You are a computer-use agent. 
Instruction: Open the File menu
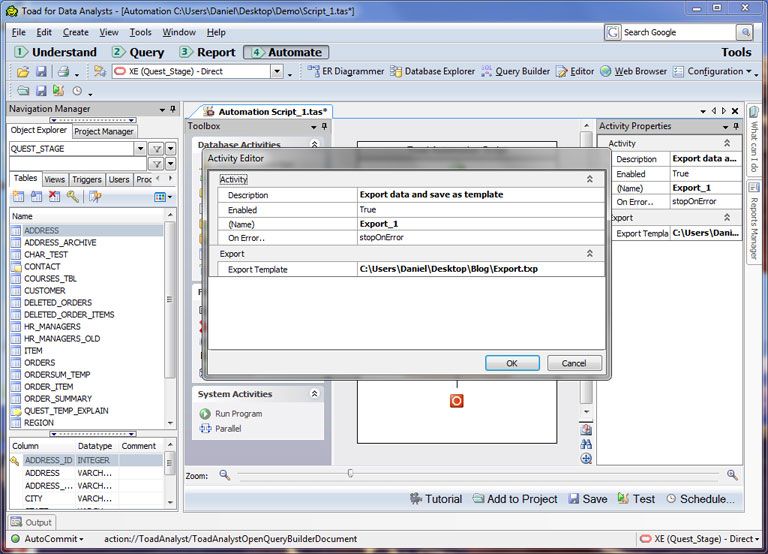19,32
